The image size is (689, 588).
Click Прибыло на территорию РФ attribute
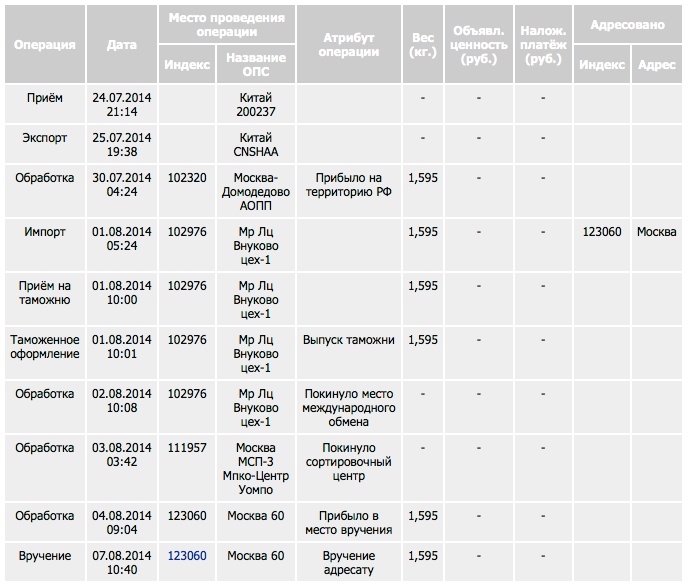349,185
